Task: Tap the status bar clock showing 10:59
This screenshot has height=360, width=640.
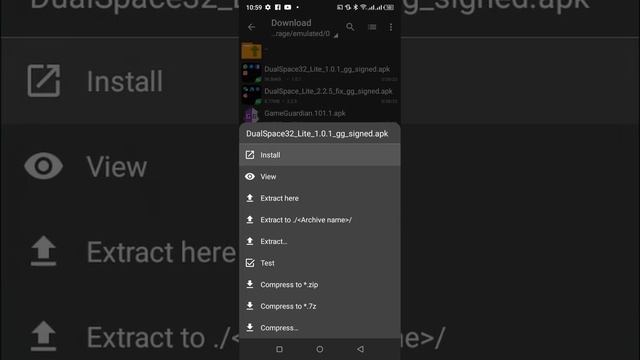Action: click(254, 7)
